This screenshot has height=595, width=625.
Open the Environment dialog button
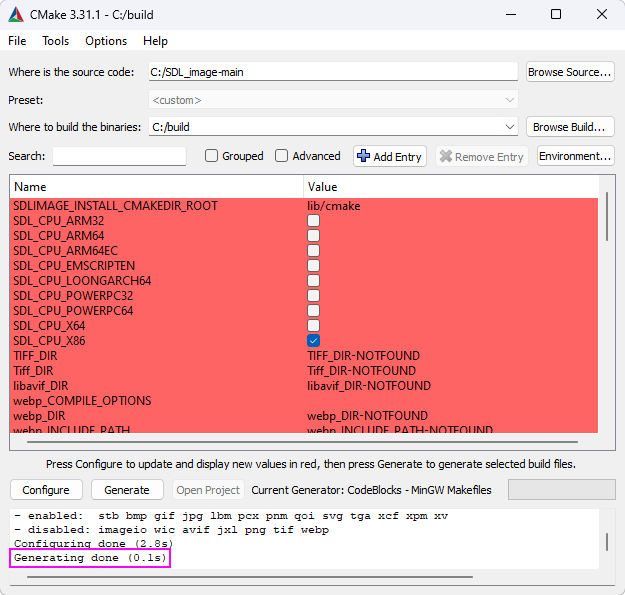pyautogui.click(x=575, y=156)
